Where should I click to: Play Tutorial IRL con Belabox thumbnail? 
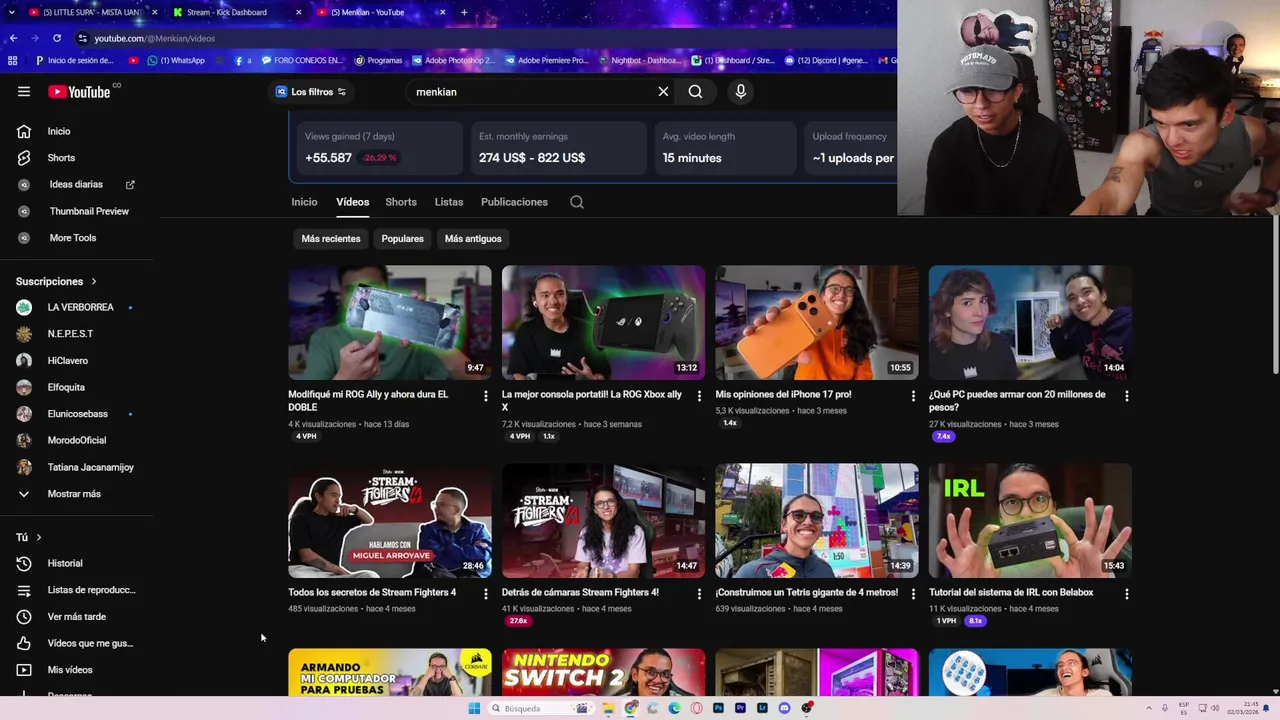coord(1030,520)
